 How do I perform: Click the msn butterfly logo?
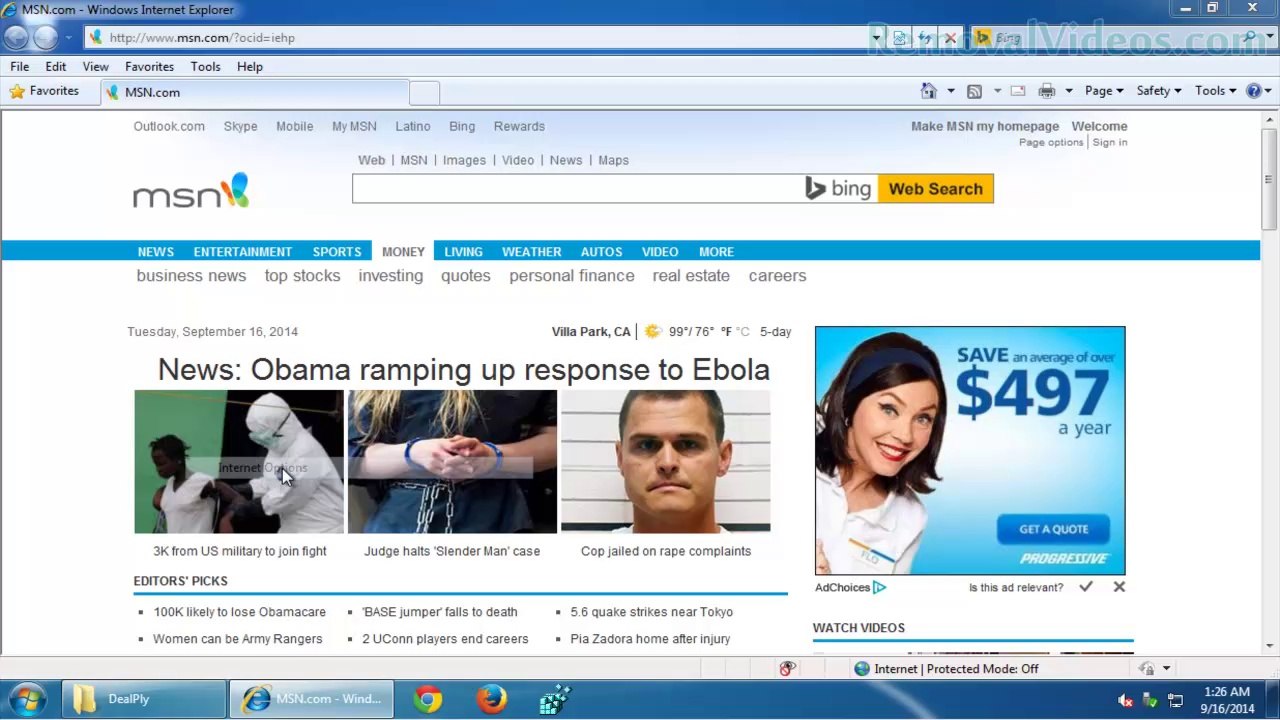pyautogui.click(x=191, y=190)
